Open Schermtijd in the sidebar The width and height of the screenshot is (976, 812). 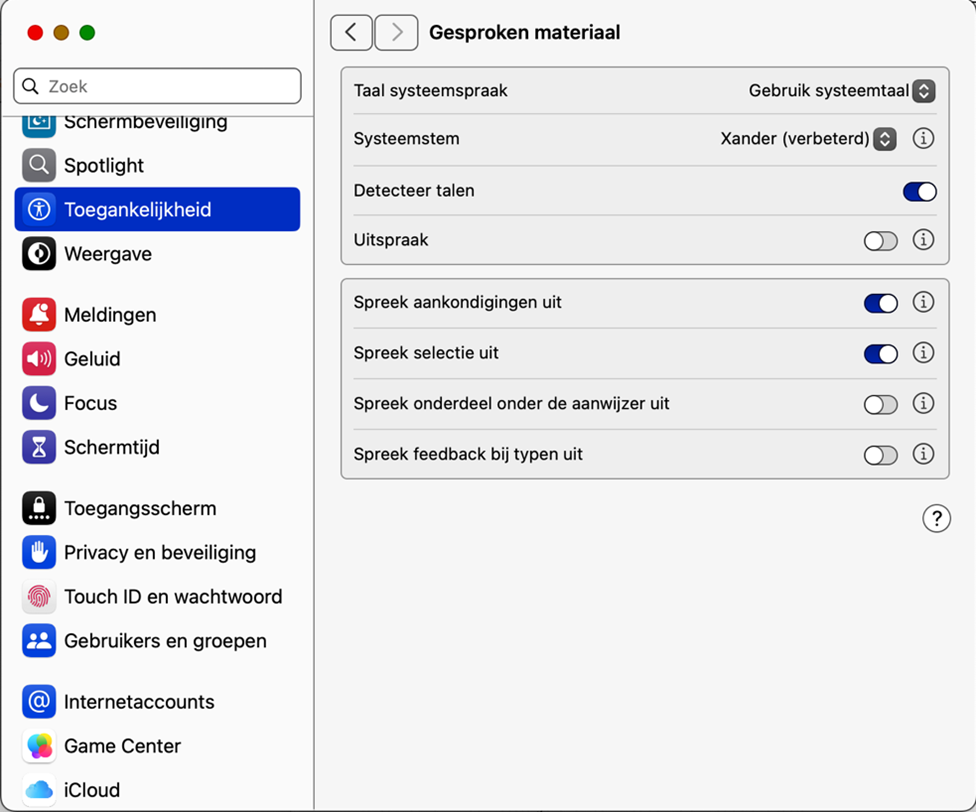point(157,447)
